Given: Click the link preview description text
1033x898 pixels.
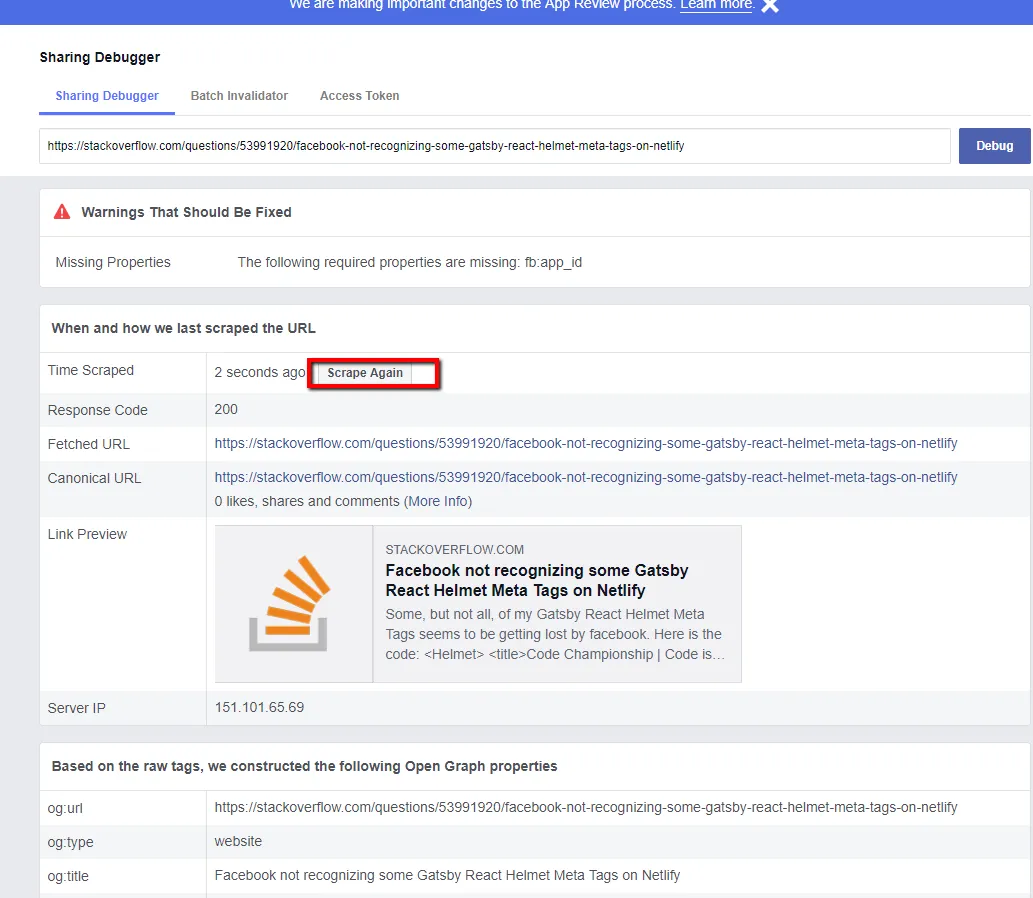Looking at the screenshot, I should coord(555,634).
